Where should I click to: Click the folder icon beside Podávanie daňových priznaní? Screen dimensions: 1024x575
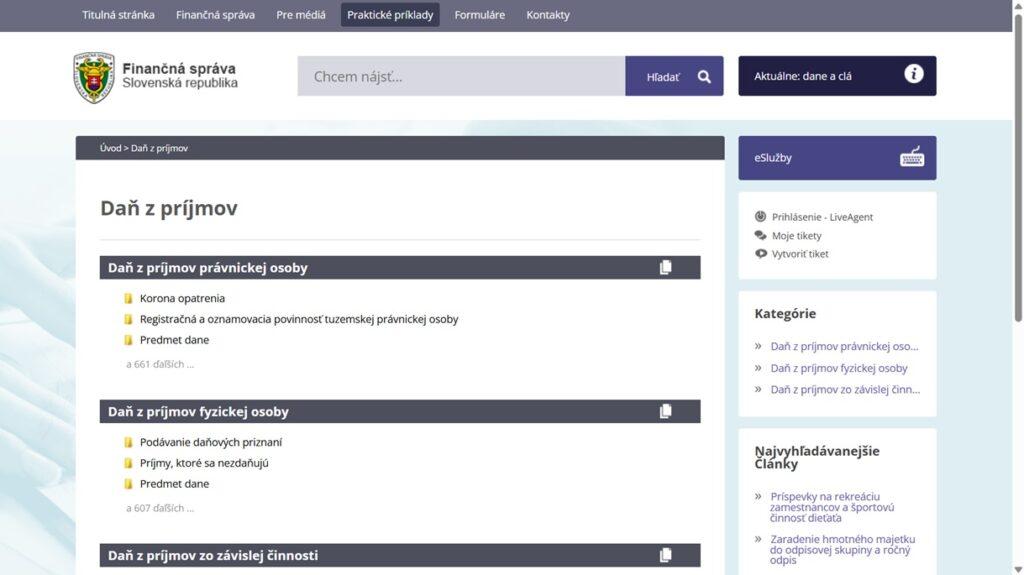tap(128, 442)
